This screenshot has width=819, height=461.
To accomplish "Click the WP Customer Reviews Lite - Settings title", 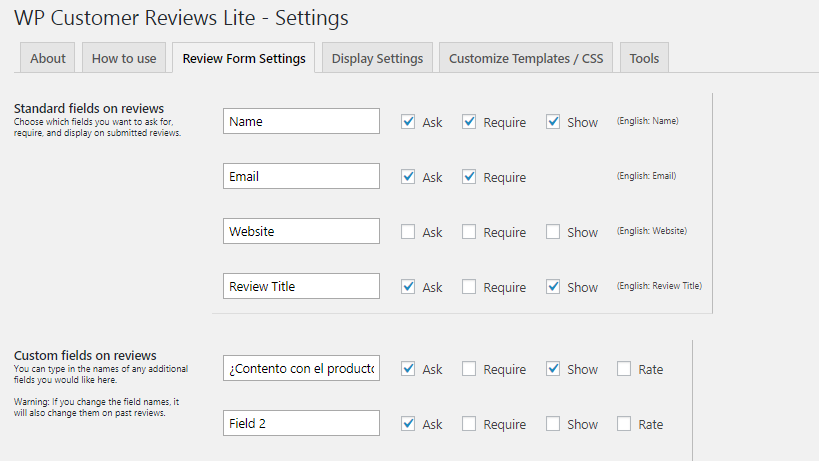I will pos(181,18).
